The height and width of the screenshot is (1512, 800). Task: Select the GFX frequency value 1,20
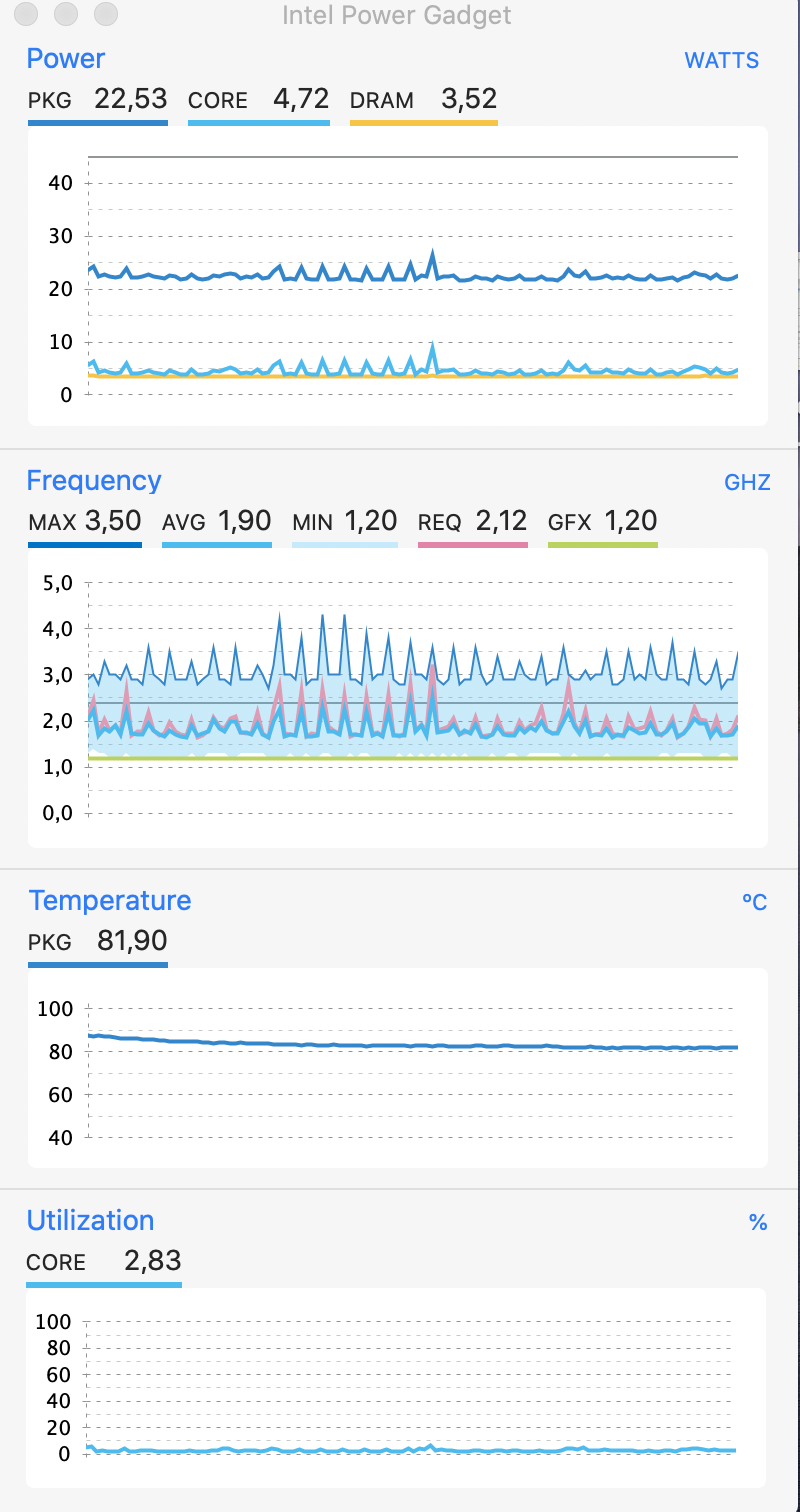631,520
